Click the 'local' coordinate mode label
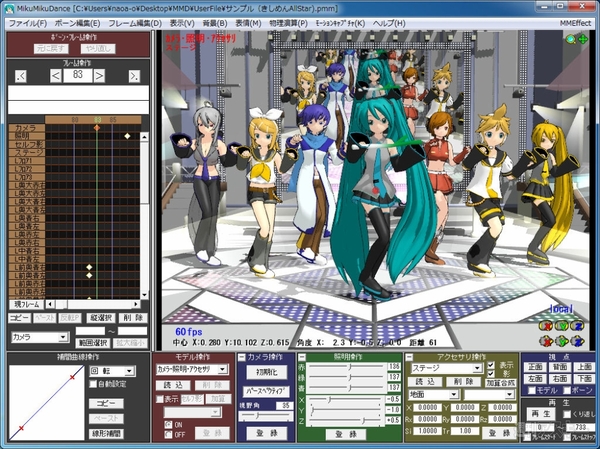This screenshot has width=600, height=449. coord(561,309)
